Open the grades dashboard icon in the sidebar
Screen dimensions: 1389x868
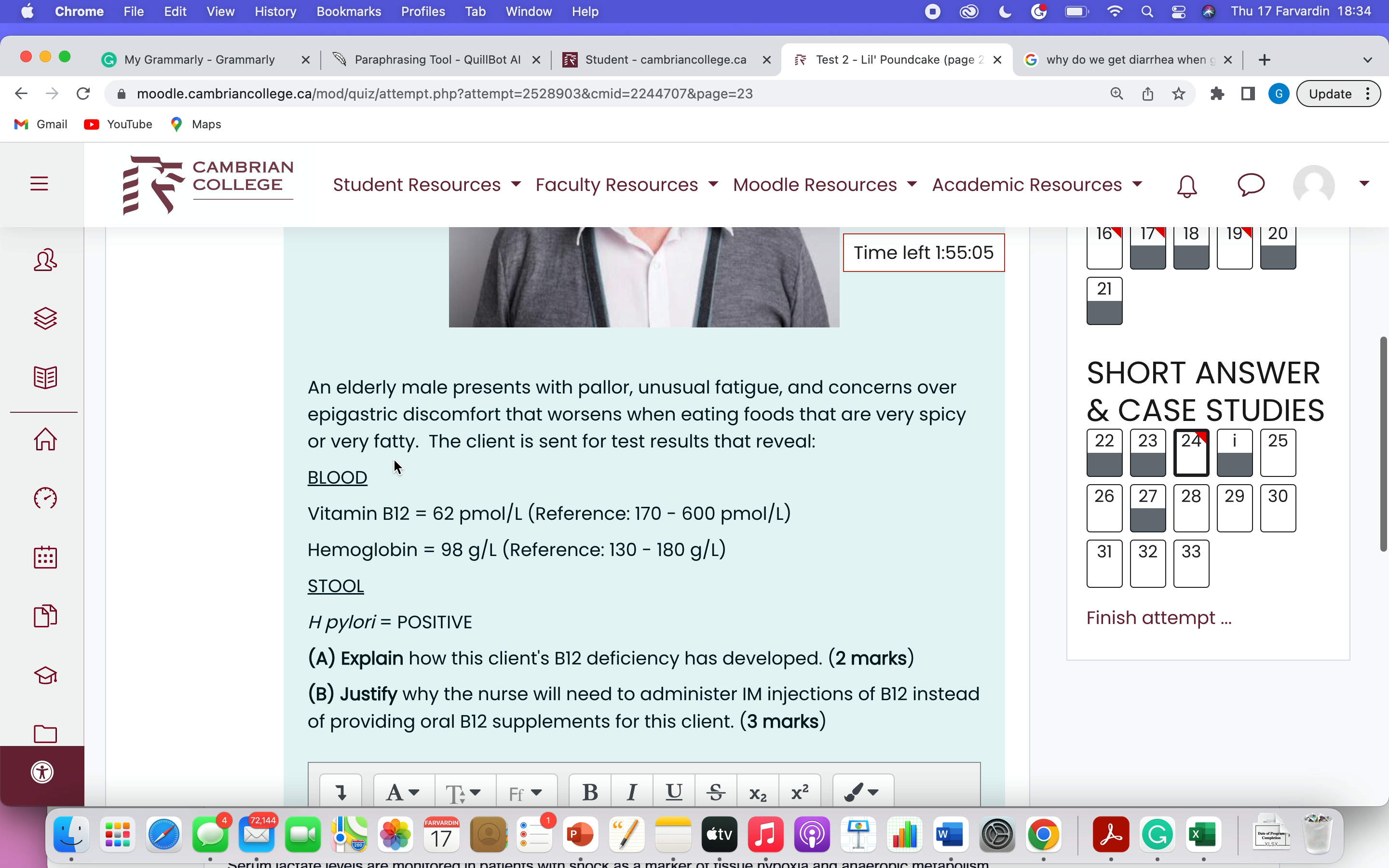45,498
